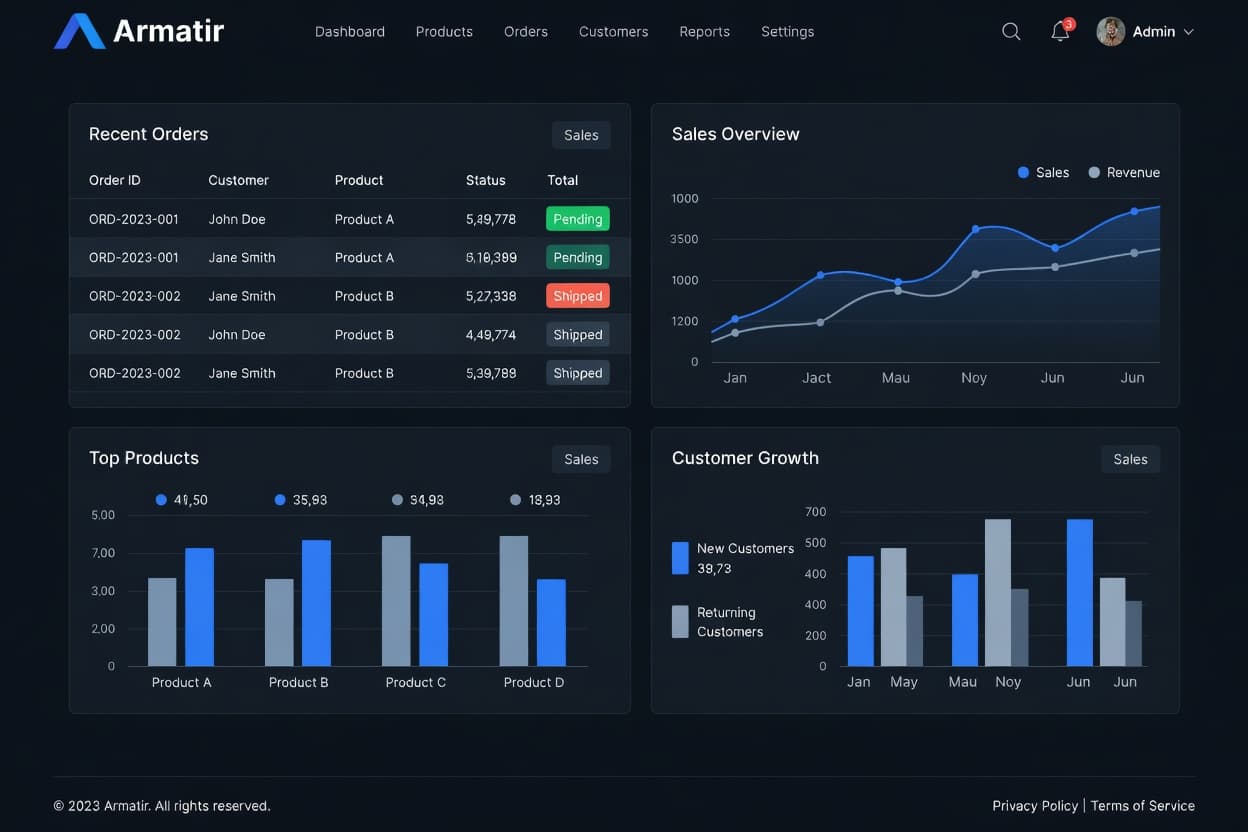Image resolution: width=1248 pixels, height=832 pixels.
Task: Click the Total column header
Action: (563, 180)
